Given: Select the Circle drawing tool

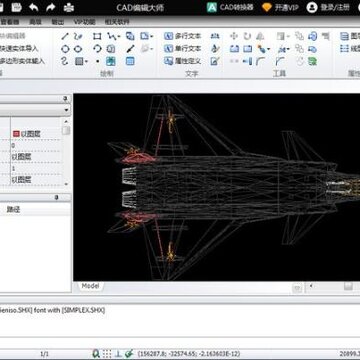Looking at the screenshot, I should (x=65, y=49).
